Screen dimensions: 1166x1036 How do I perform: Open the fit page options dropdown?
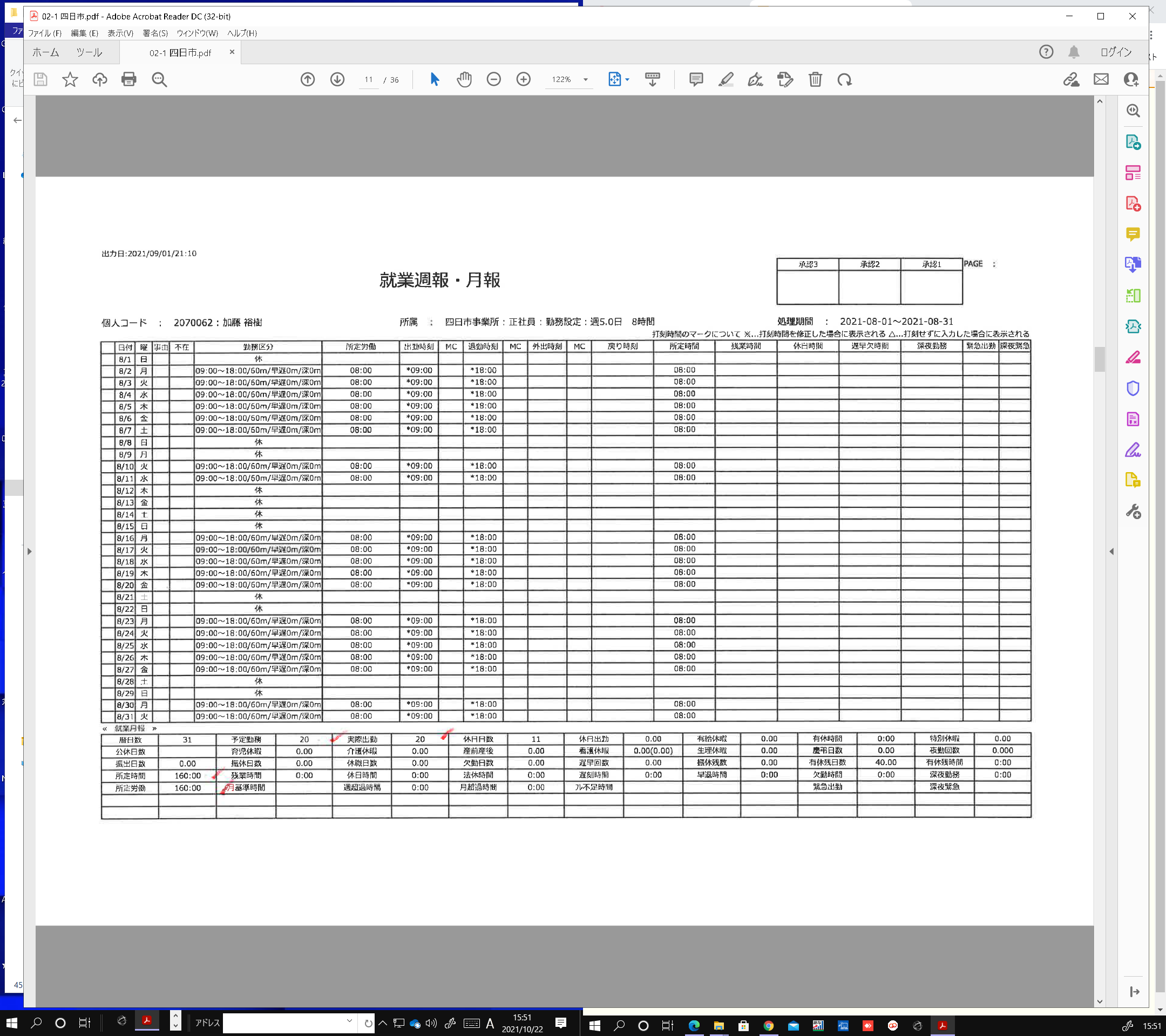(627, 80)
